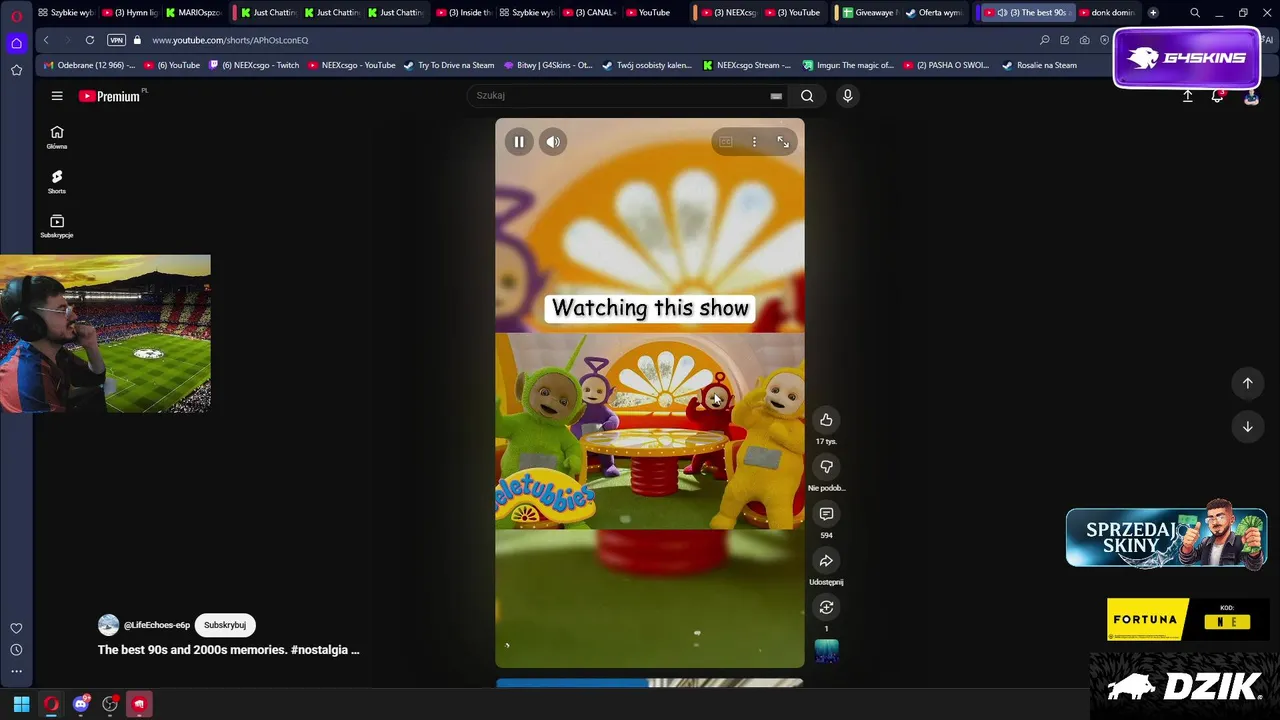The width and height of the screenshot is (1280, 720).
Task: Open Shorts in YouTube sidebar
Action: pyautogui.click(x=57, y=182)
